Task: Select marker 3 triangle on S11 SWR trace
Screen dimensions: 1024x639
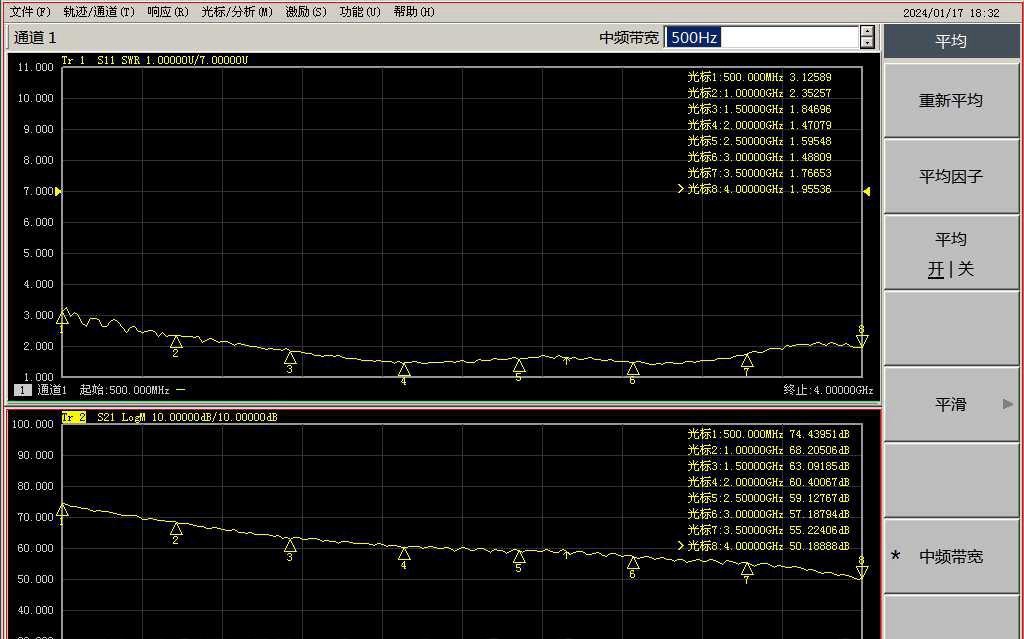Action: tap(290, 357)
